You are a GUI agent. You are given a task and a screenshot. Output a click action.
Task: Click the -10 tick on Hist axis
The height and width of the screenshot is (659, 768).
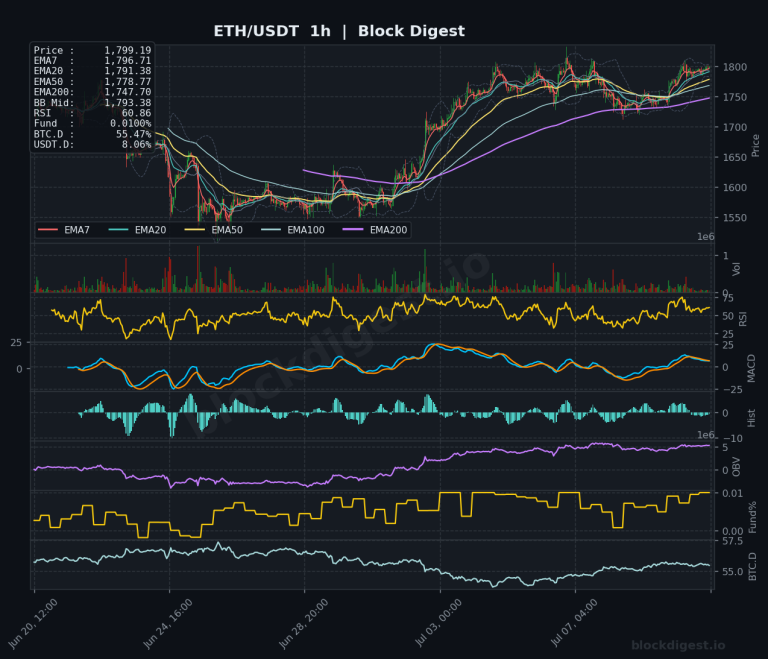[732, 439]
